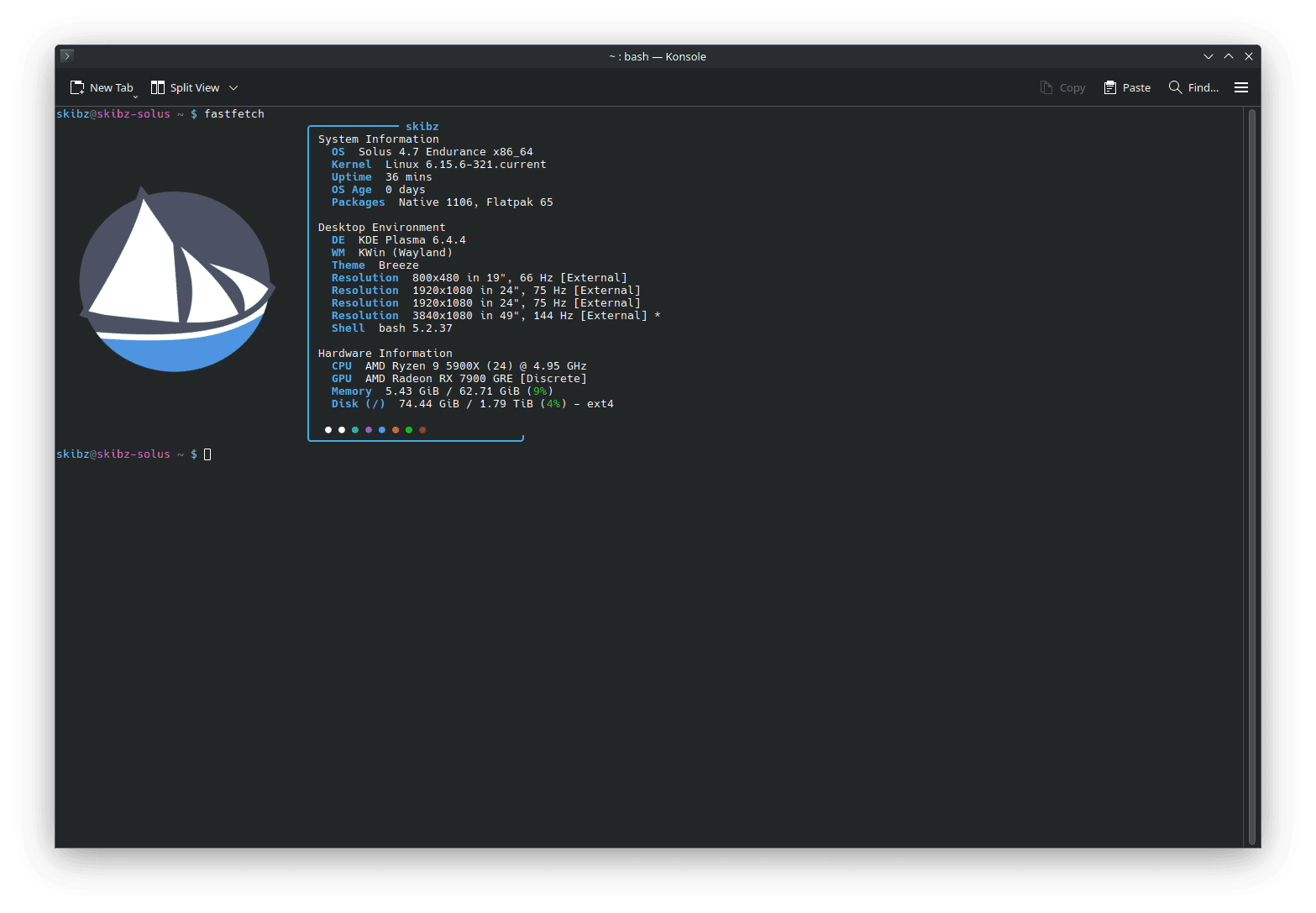Image resolution: width=1316 pixels, height=913 pixels.
Task: Click the "Breeze" theme value
Action: [x=399, y=265]
